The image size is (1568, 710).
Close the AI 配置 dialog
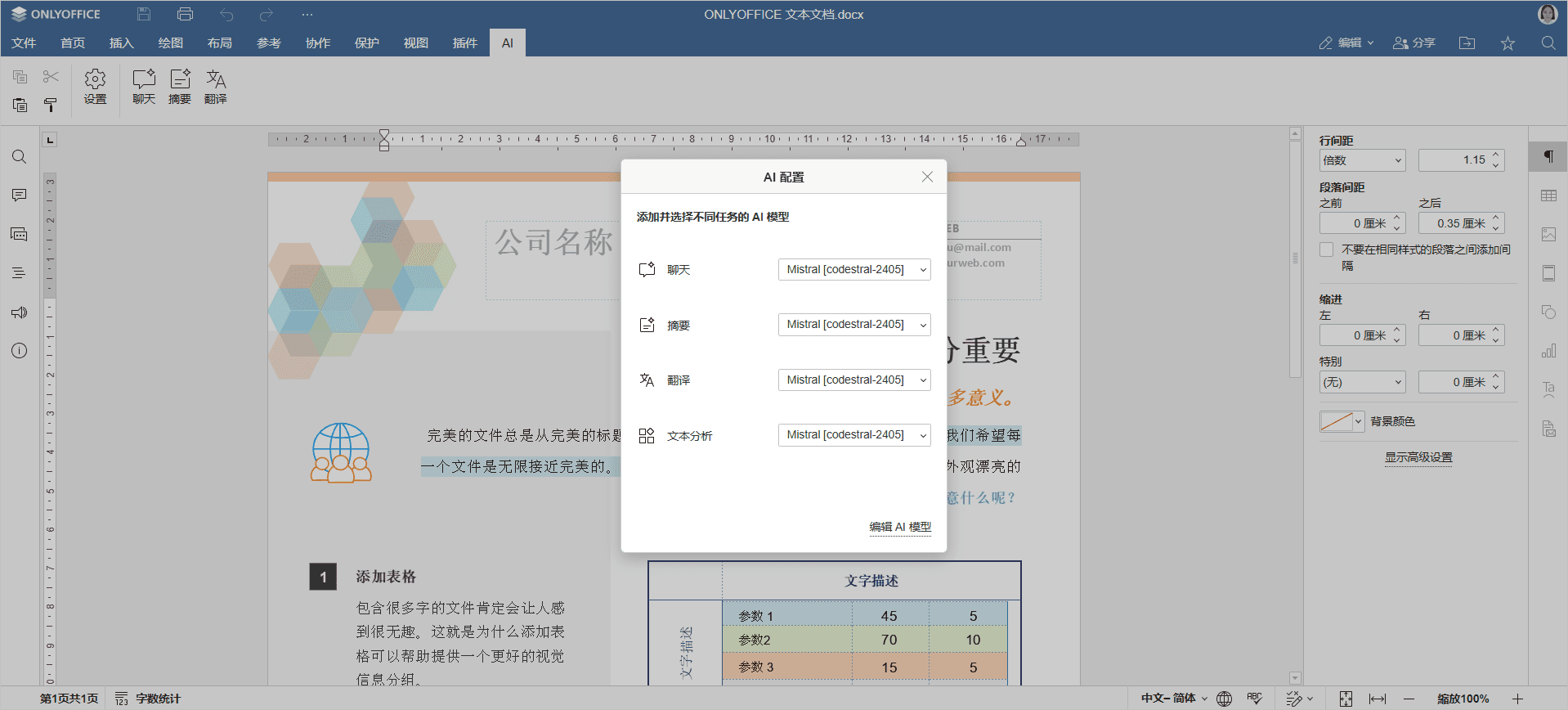pyautogui.click(x=927, y=177)
